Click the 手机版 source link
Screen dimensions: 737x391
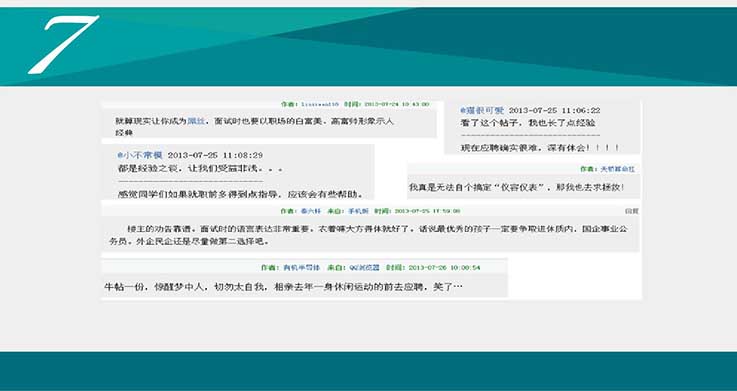tap(358, 211)
